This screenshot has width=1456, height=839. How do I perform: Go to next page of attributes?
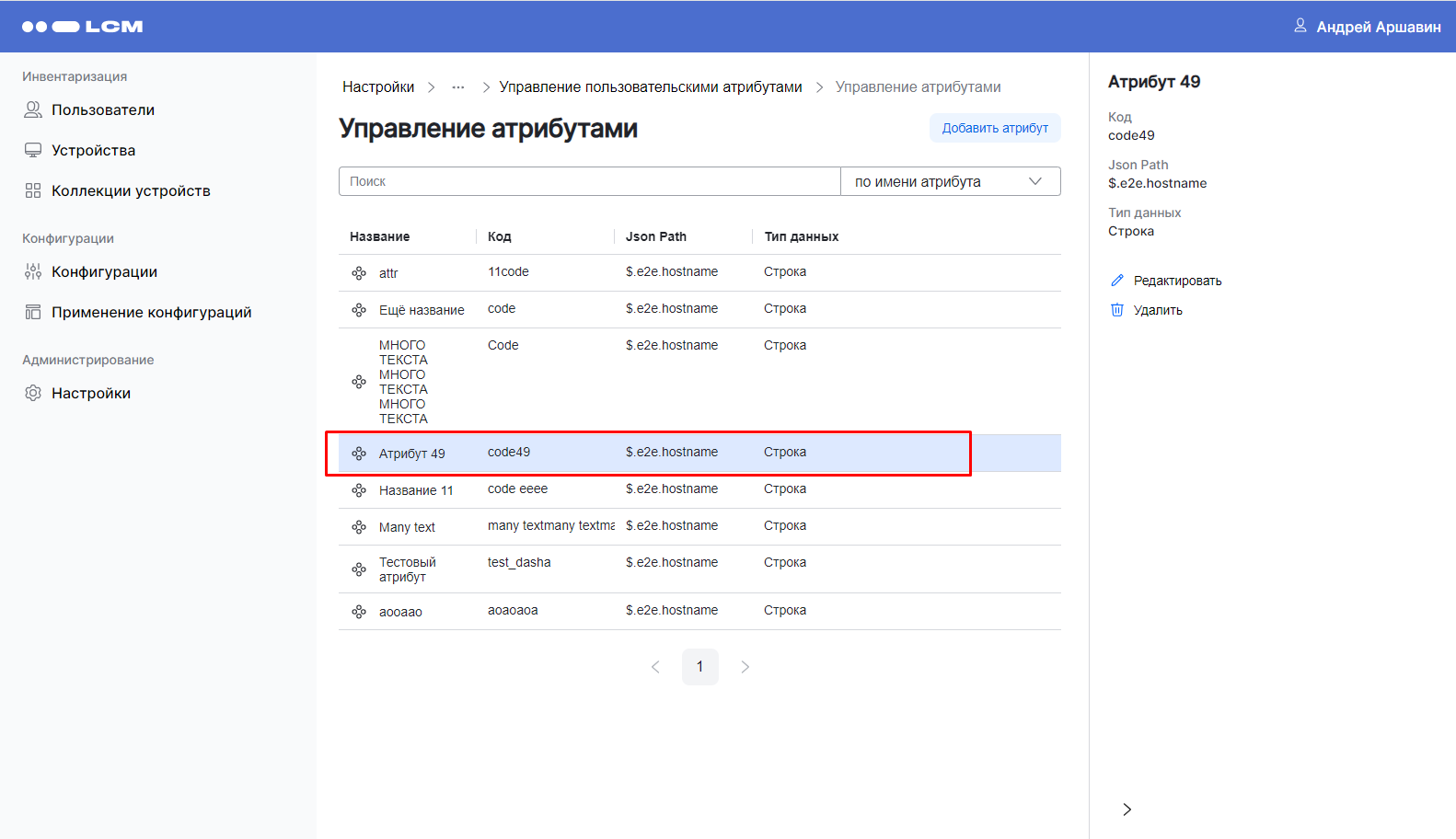pos(745,667)
